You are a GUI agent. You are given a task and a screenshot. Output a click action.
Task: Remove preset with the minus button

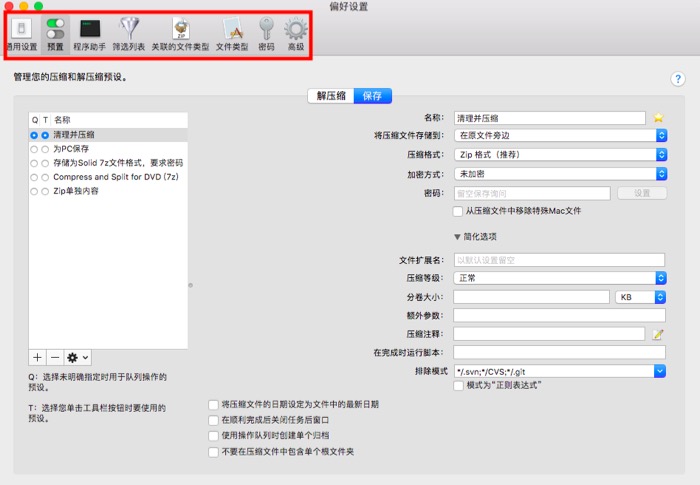point(55,357)
